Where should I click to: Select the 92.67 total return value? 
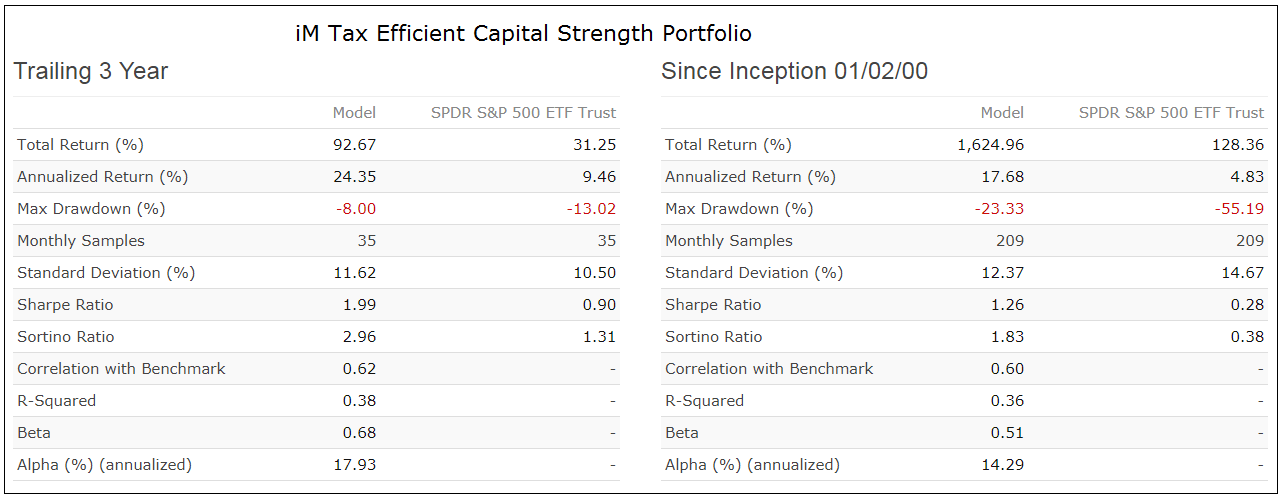354,145
